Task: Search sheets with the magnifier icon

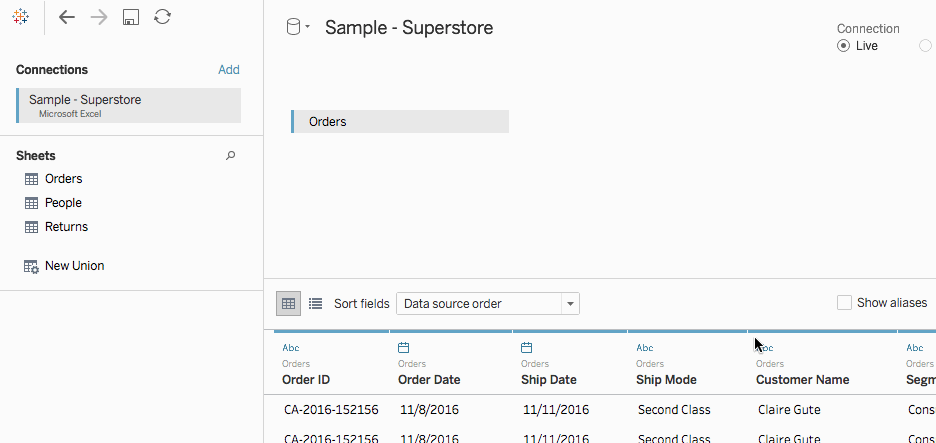Action: click(230, 156)
